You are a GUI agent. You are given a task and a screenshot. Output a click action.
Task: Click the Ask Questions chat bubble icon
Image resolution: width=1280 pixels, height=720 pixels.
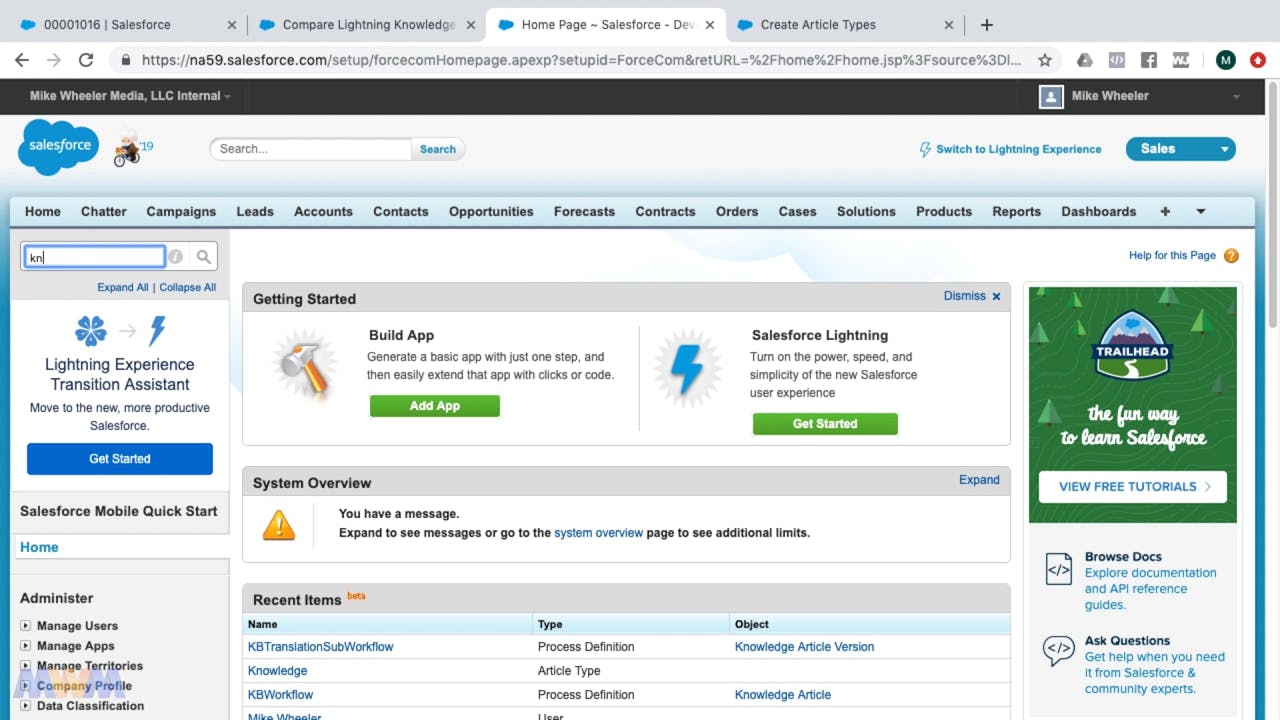(x=1058, y=651)
